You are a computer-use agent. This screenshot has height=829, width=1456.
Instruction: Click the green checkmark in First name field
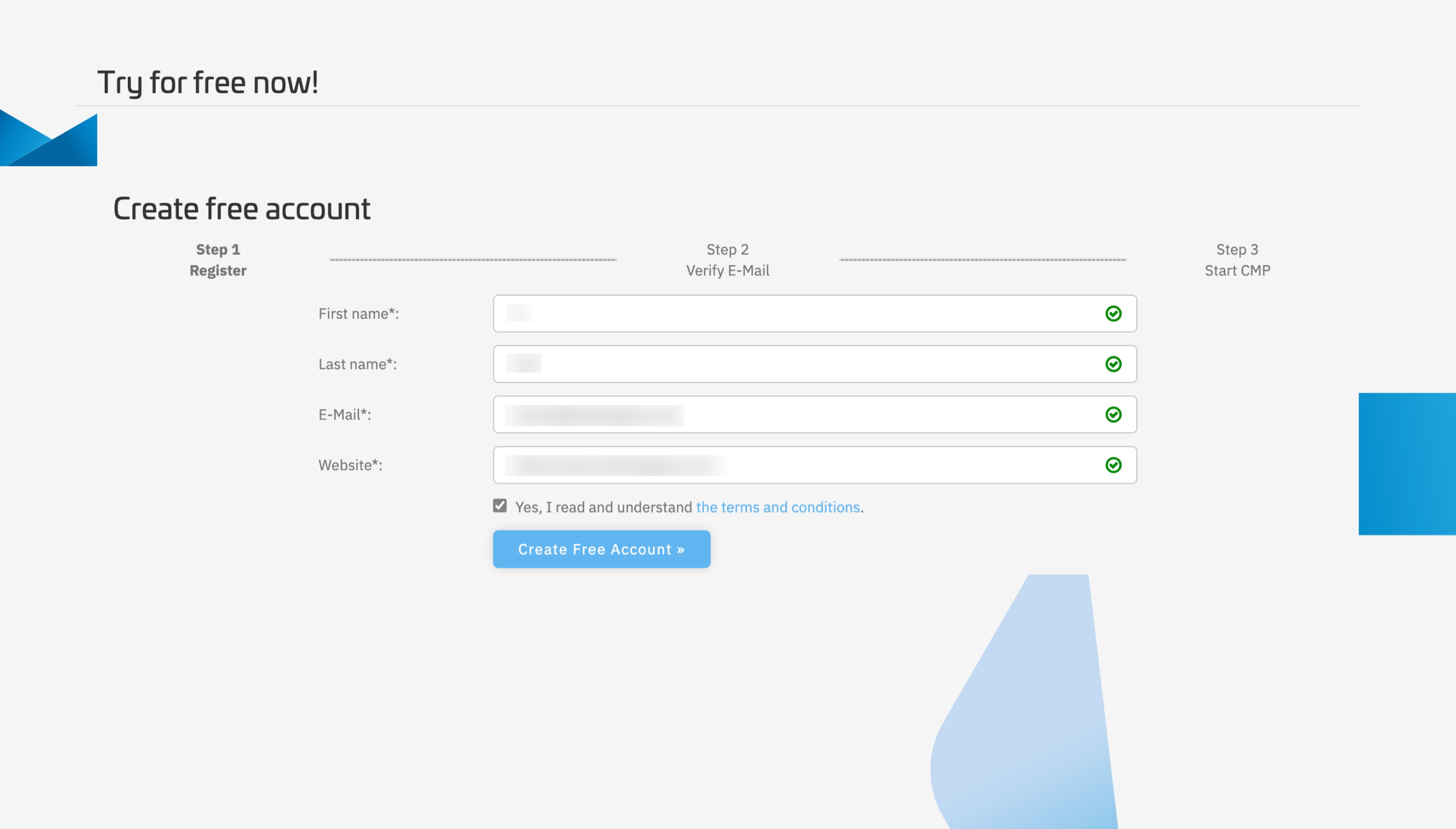pos(1113,314)
